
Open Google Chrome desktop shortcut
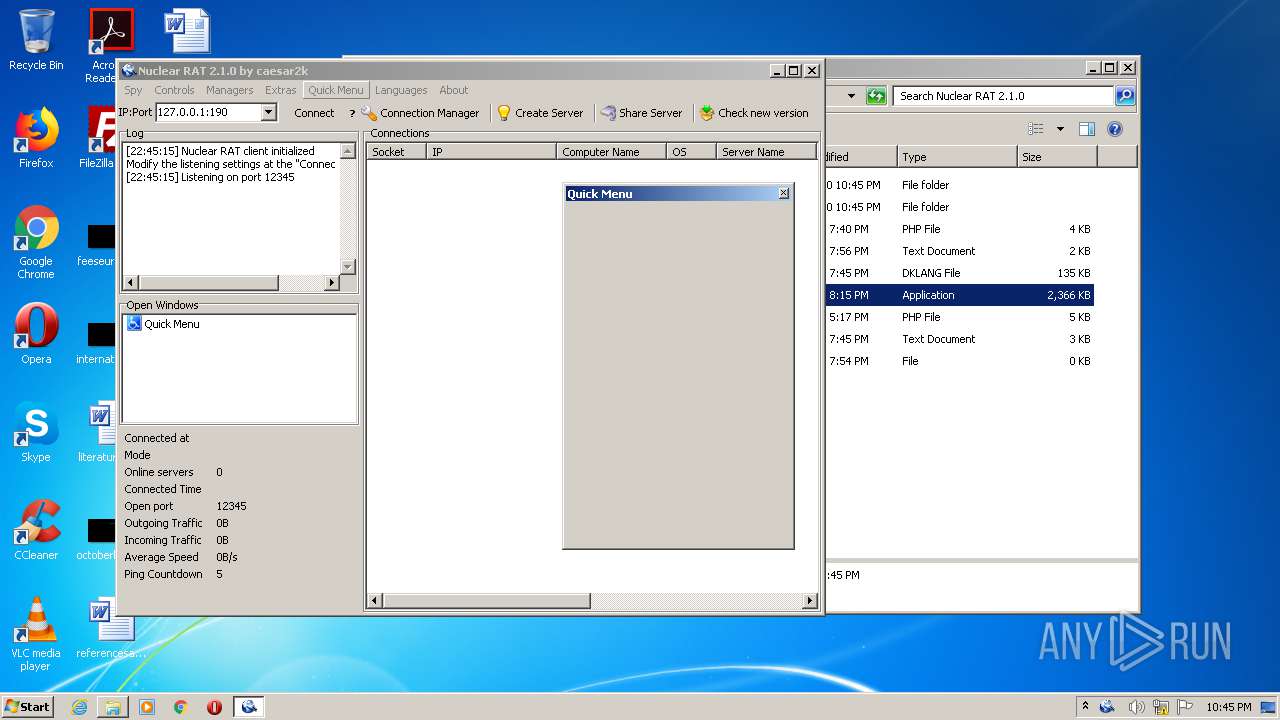[36, 242]
